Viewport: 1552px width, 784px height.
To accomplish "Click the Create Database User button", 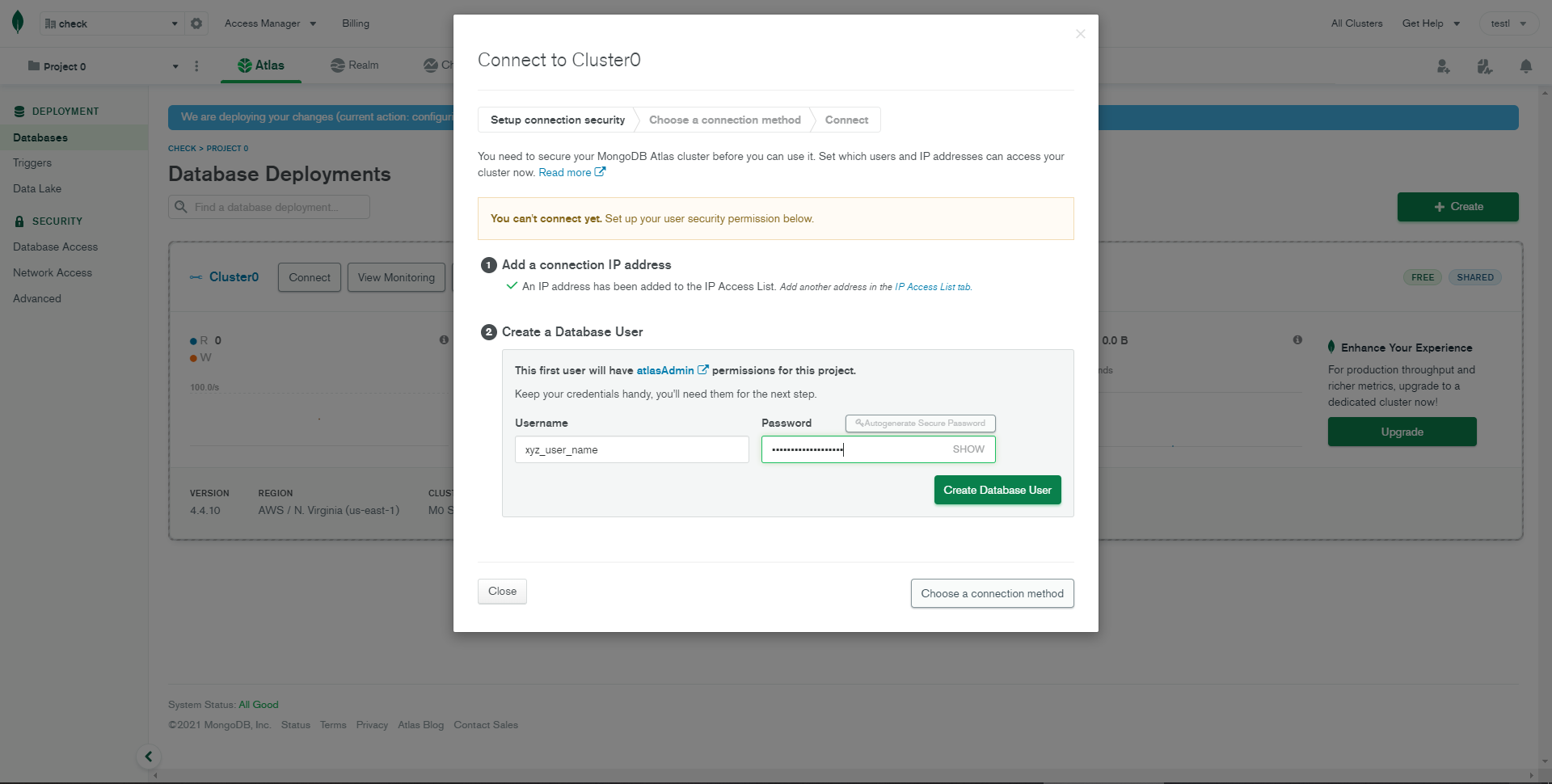I will pyautogui.click(x=997, y=490).
